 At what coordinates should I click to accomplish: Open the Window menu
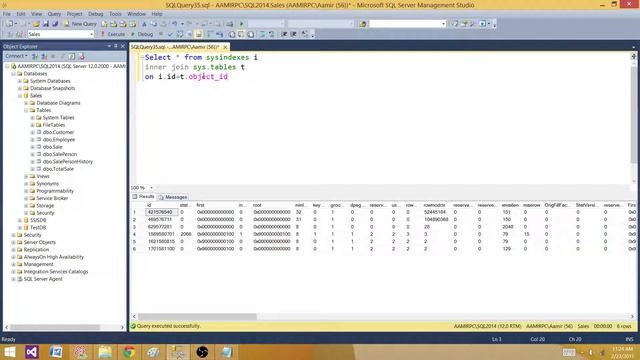(136, 14)
